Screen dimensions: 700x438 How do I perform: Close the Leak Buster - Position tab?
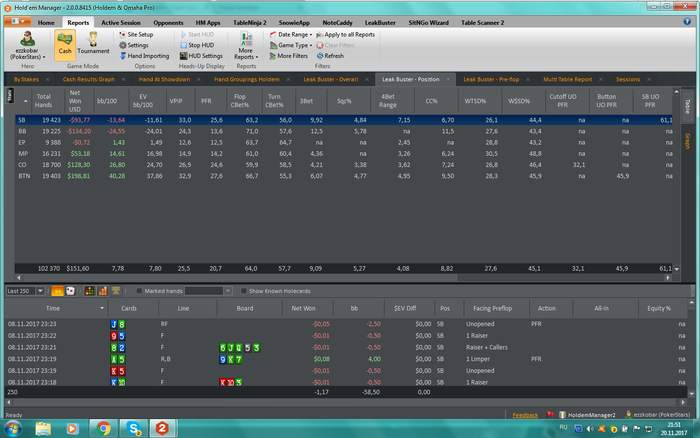click(x=448, y=79)
